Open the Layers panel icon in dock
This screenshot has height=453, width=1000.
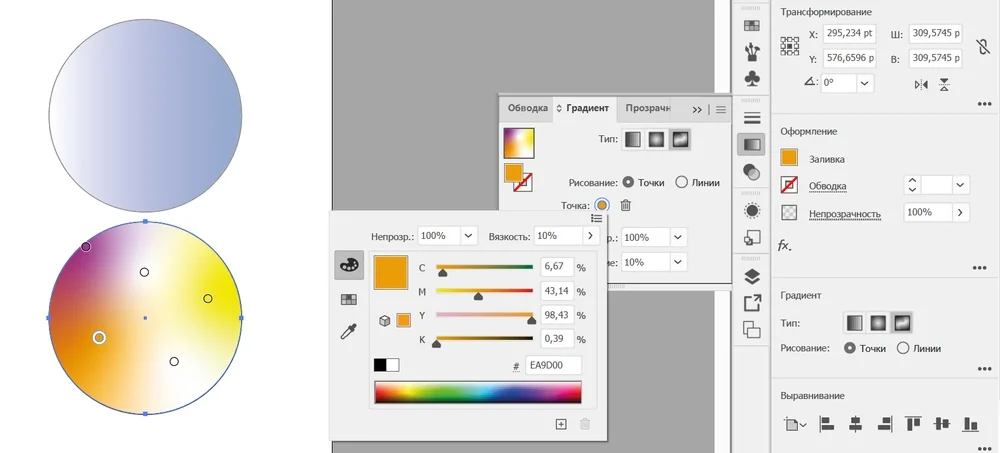click(753, 277)
